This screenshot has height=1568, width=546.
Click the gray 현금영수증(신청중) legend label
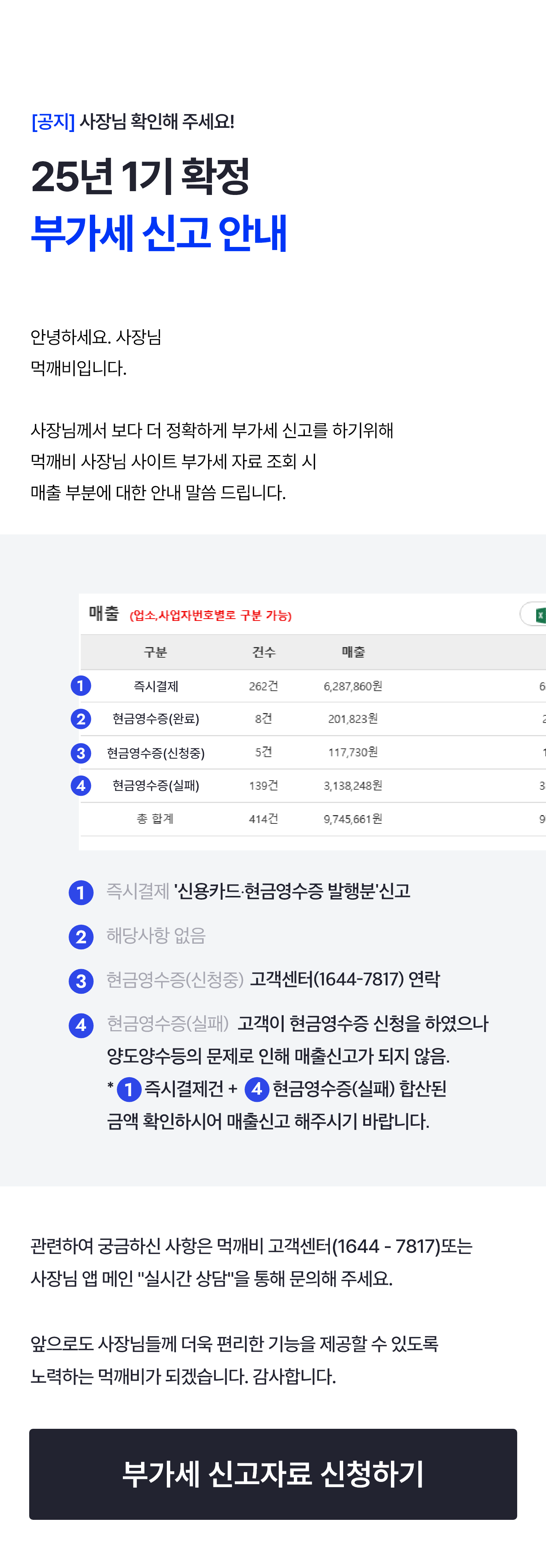(175, 980)
